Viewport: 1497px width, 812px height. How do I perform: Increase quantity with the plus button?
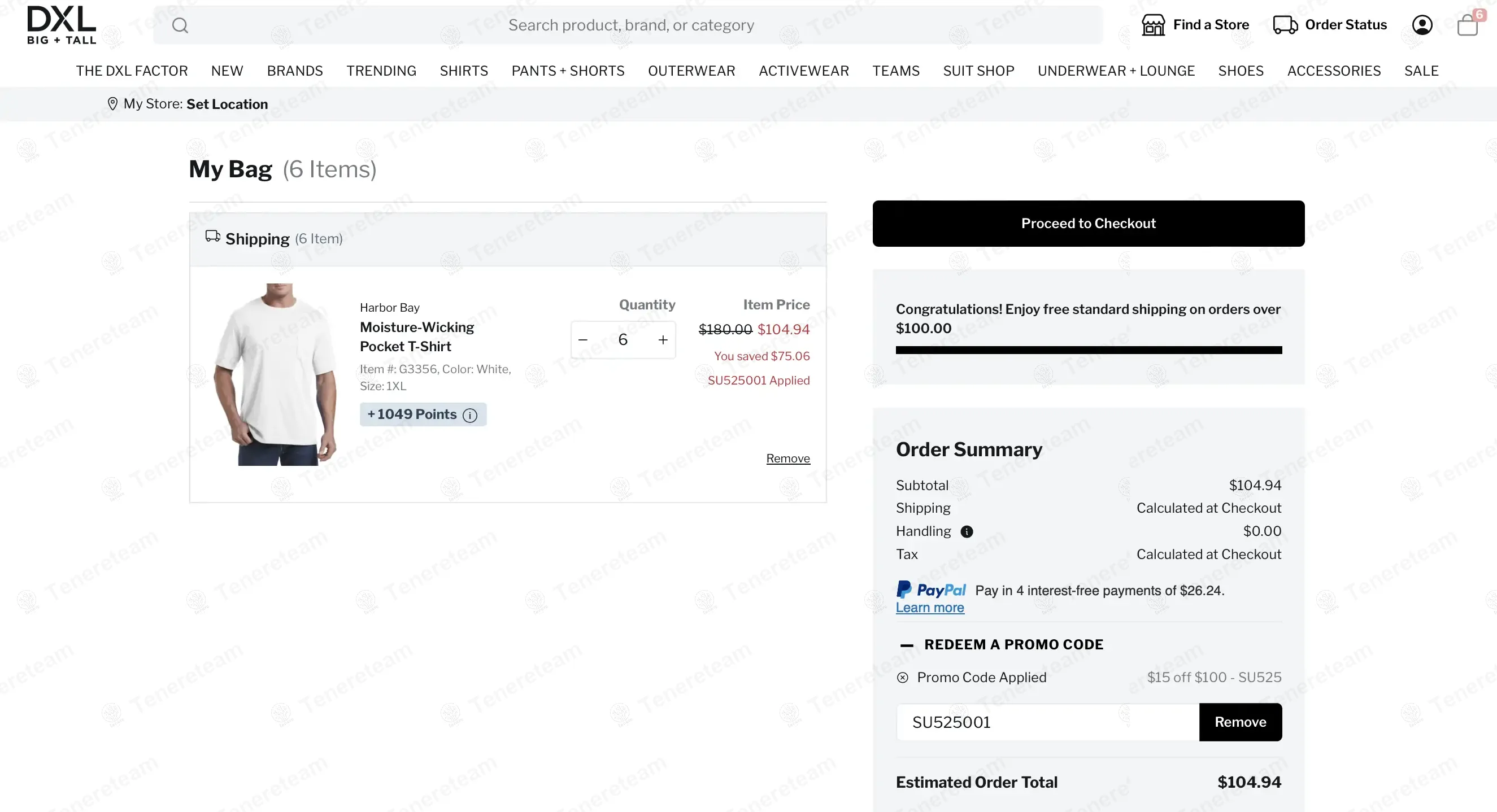pyautogui.click(x=663, y=340)
